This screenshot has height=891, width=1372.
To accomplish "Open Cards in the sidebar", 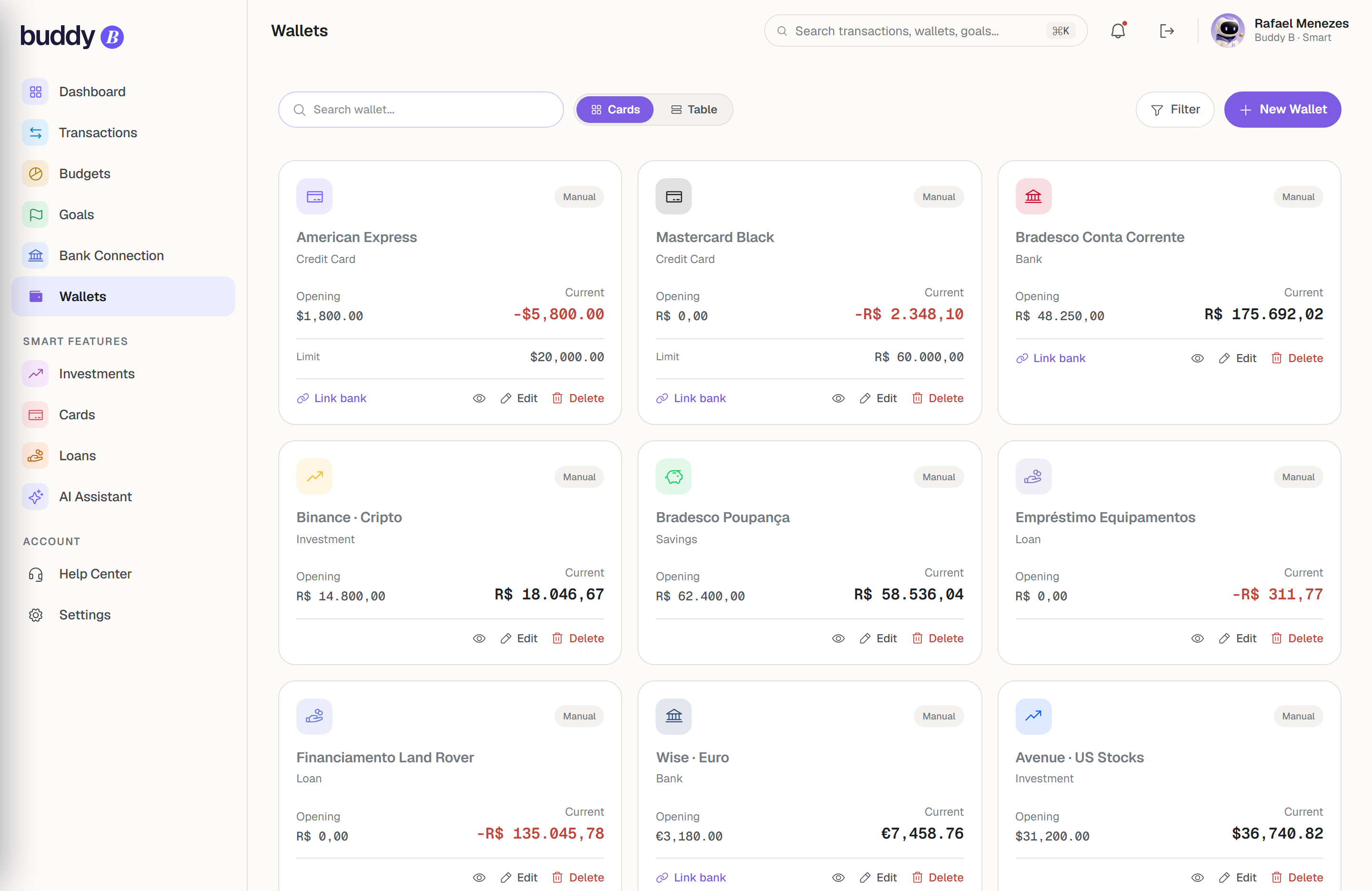I will [123, 415].
